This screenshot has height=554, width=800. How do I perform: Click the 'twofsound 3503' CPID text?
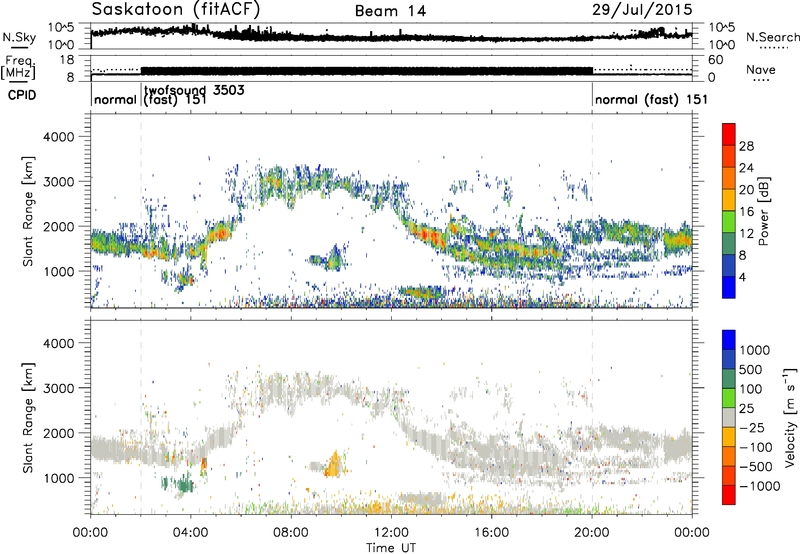pos(194,90)
